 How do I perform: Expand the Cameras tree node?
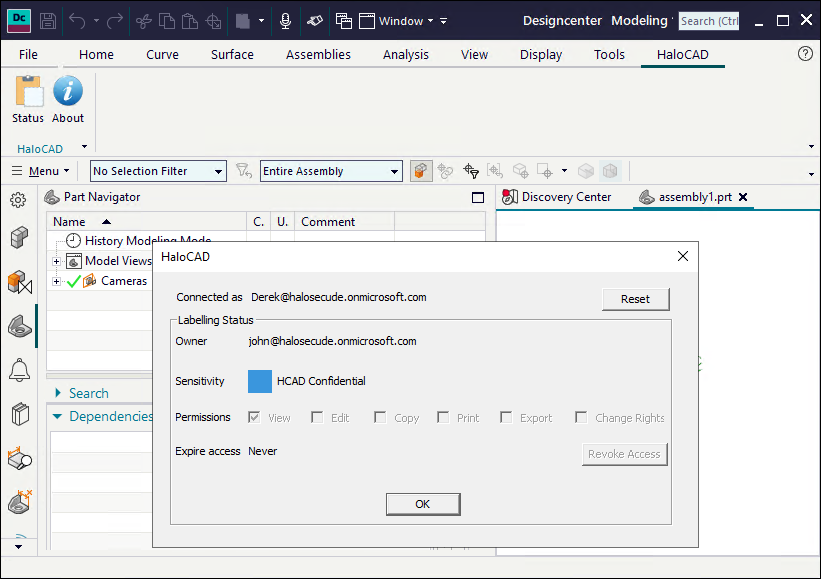coord(56,281)
